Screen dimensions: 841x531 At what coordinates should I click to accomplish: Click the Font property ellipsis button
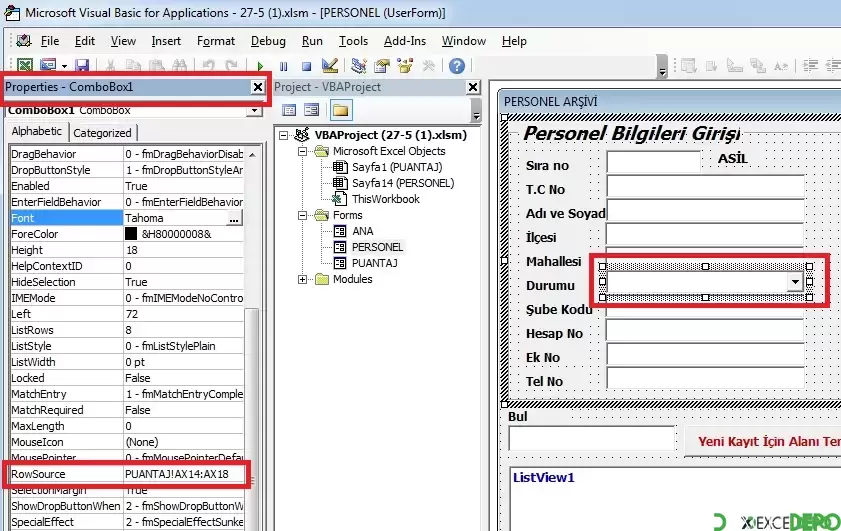(x=234, y=218)
